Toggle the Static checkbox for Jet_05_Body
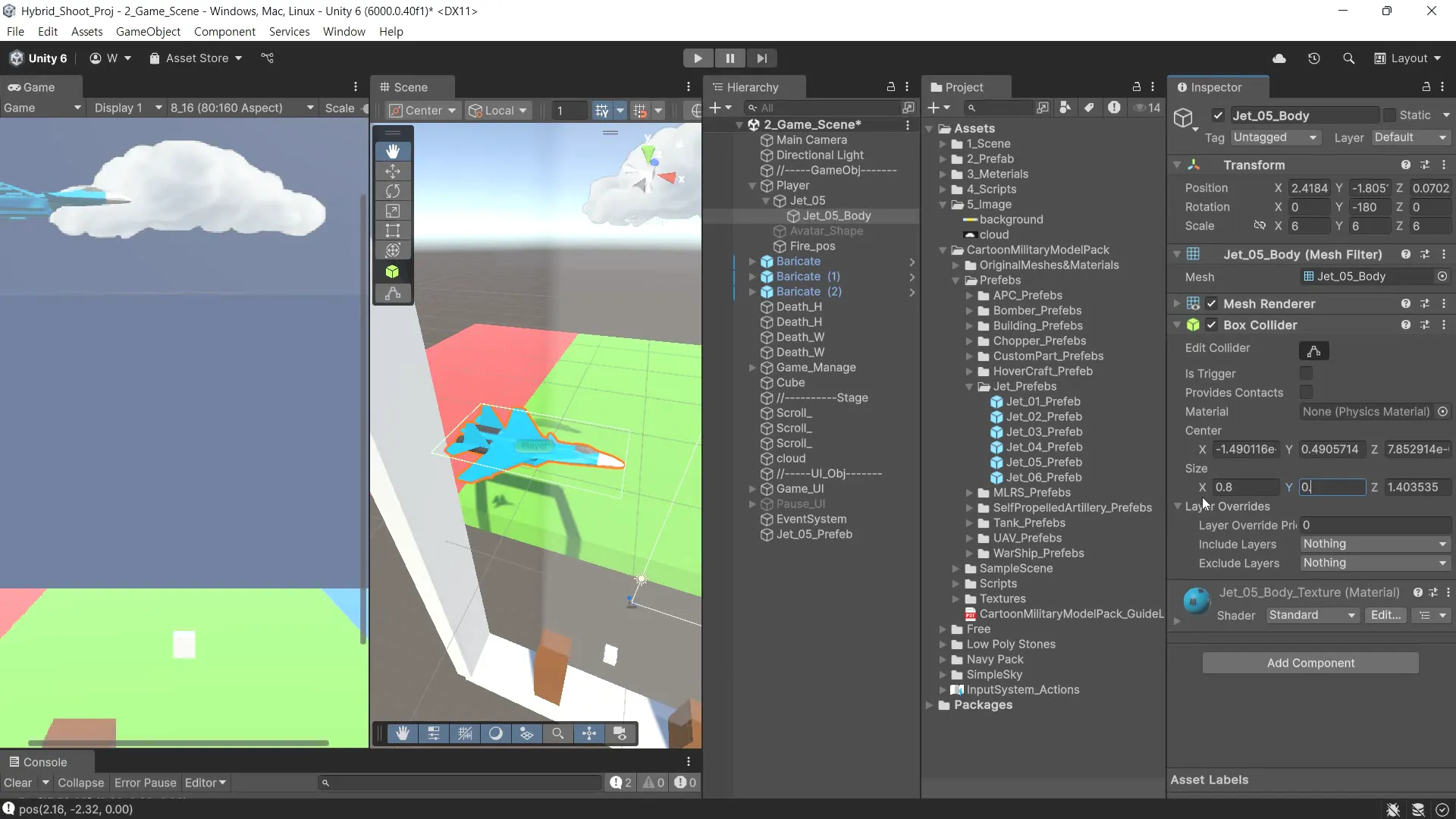1456x819 pixels. [1389, 115]
